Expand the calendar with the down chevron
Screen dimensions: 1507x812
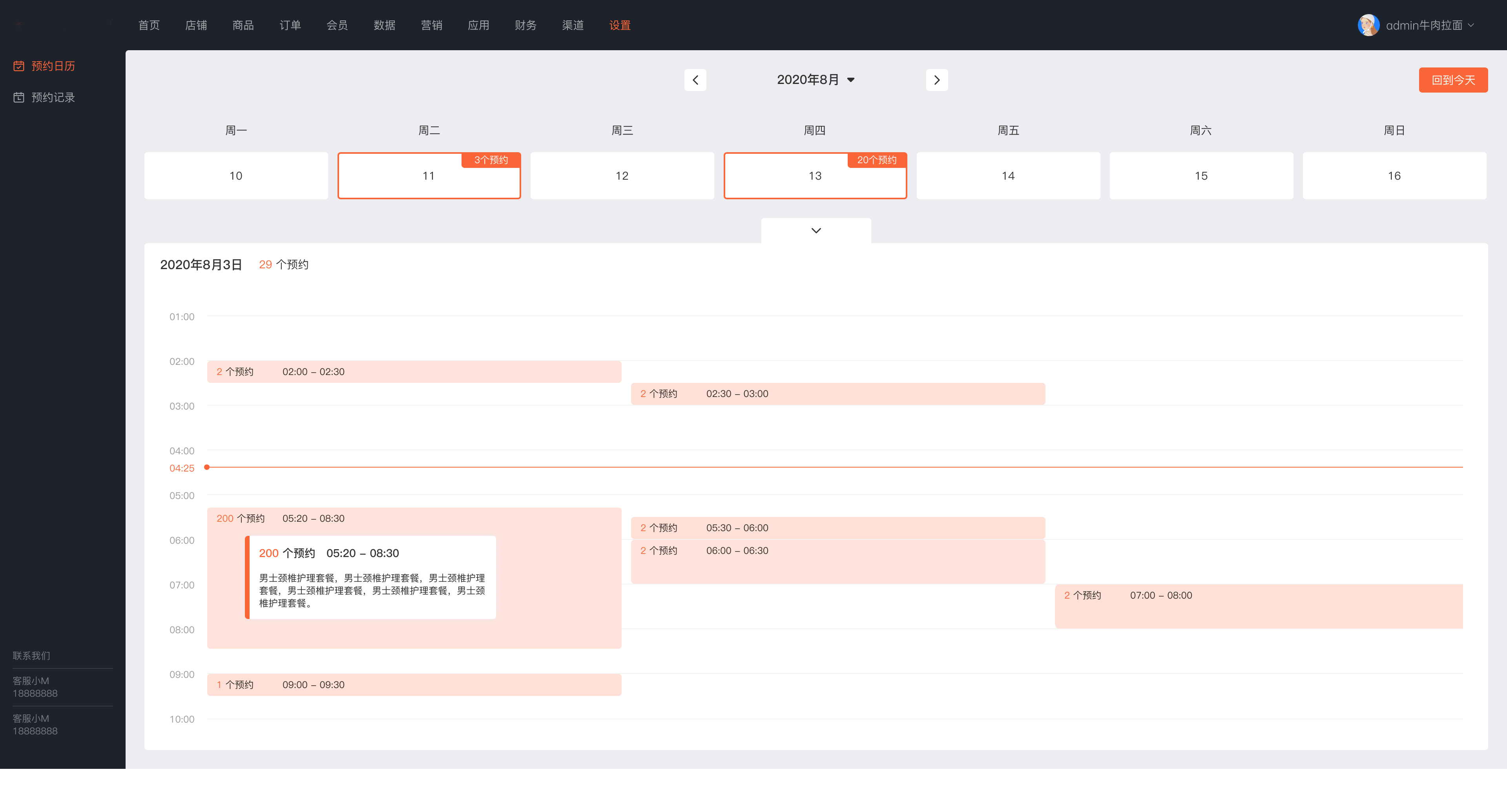pyautogui.click(x=816, y=230)
